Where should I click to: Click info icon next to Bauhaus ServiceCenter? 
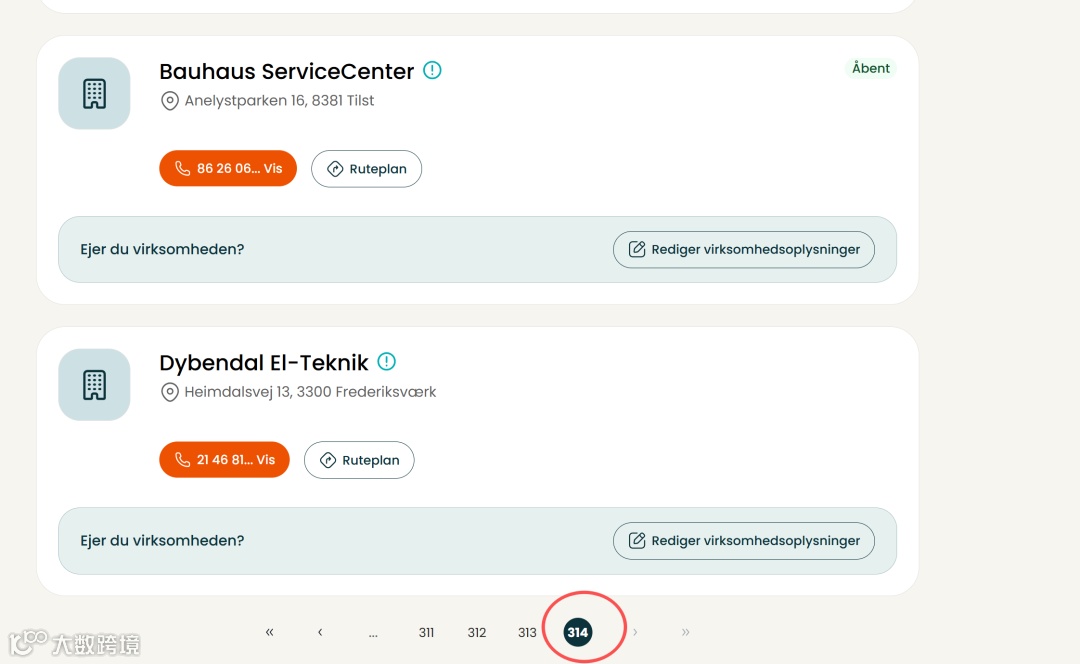tap(432, 70)
